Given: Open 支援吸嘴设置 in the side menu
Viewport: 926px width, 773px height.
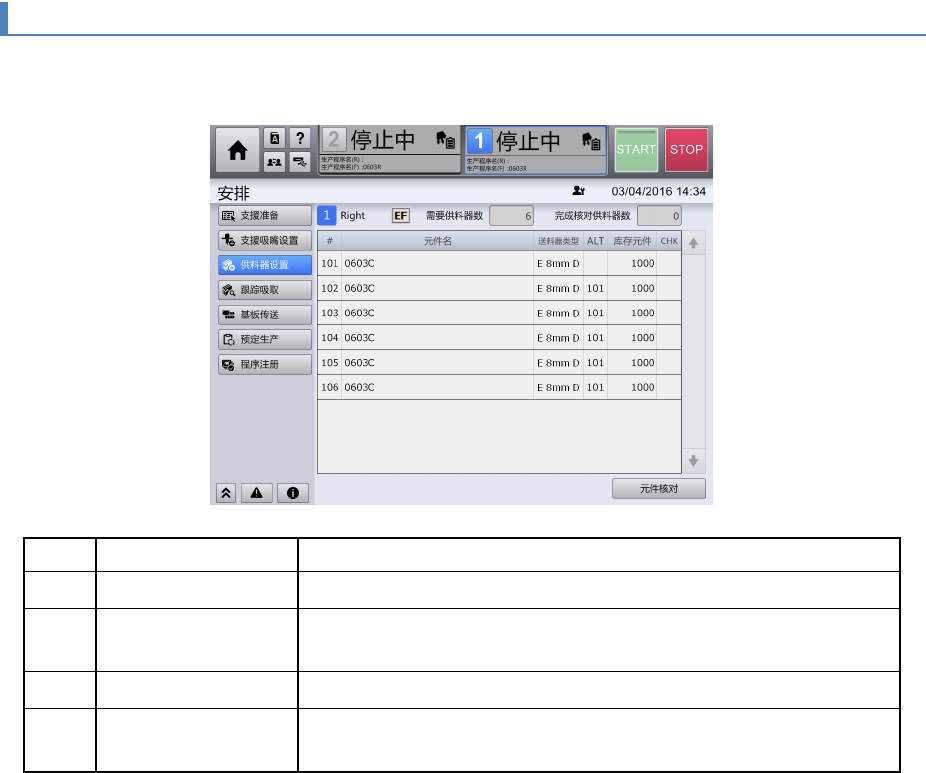Looking at the screenshot, I should (x=265, y=240).
